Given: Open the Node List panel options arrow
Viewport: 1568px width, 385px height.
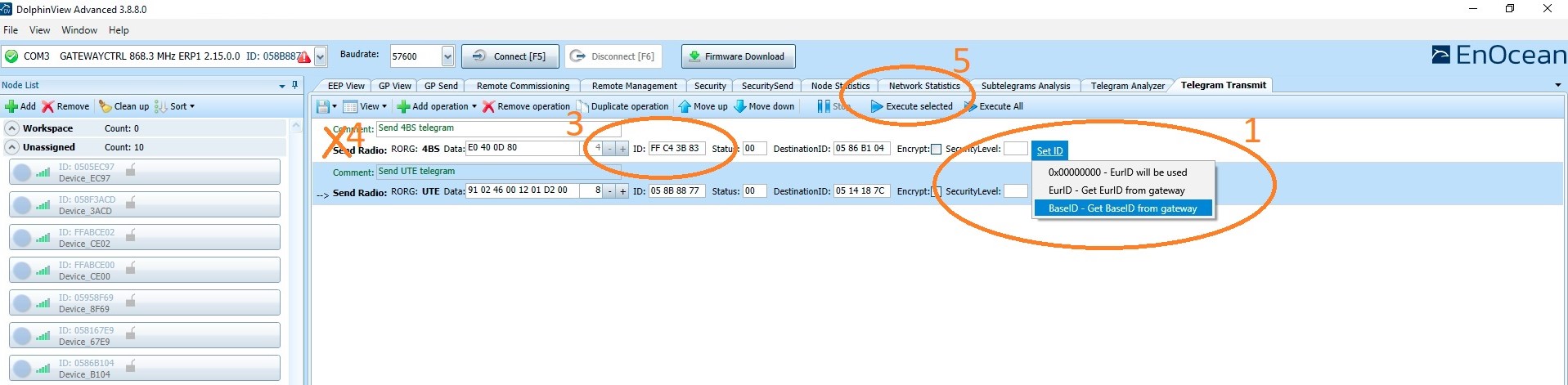Looking at the screenshot, I should point(282,85).
